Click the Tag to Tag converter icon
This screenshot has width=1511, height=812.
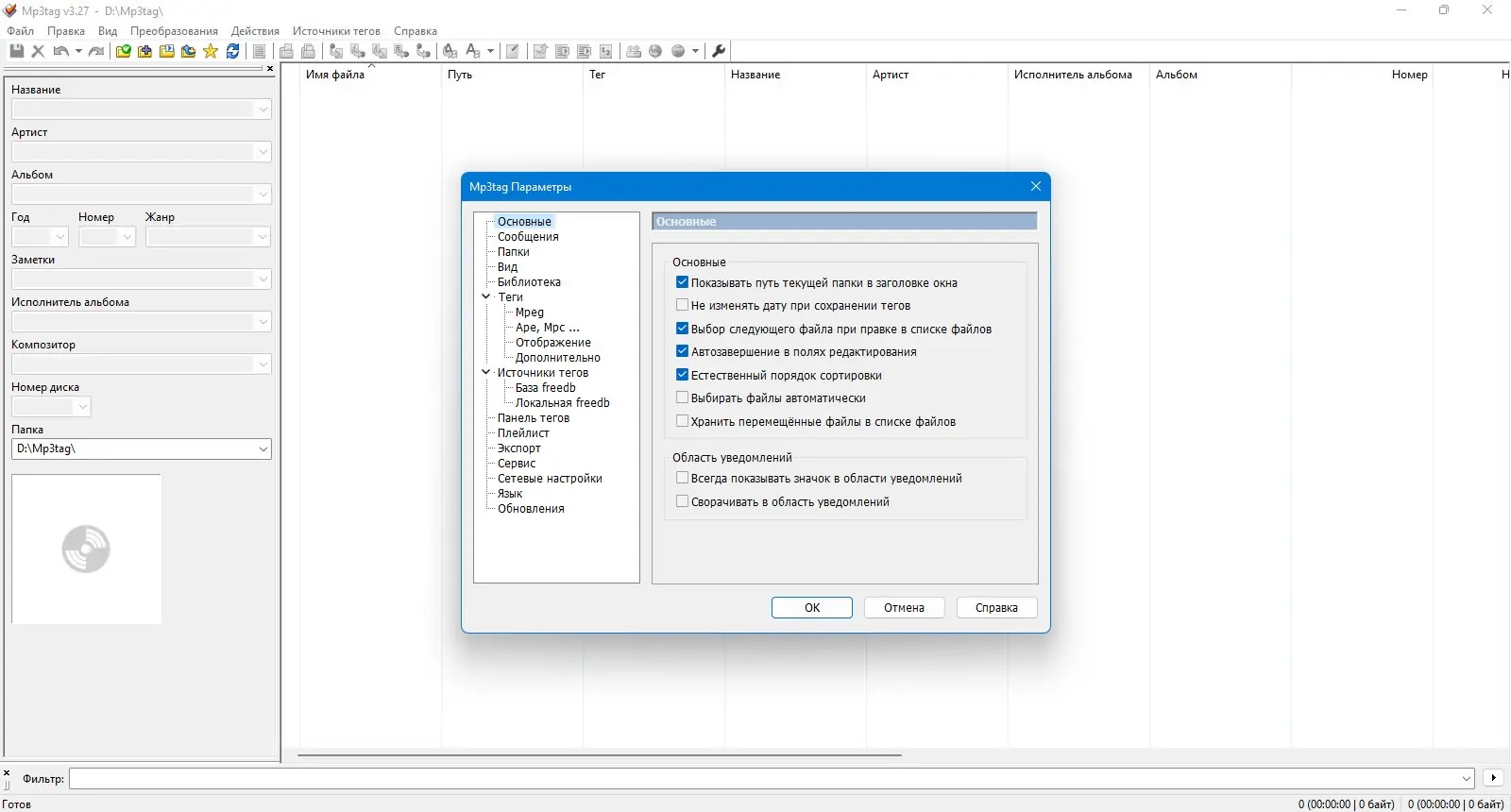click(x=423, y=51)
